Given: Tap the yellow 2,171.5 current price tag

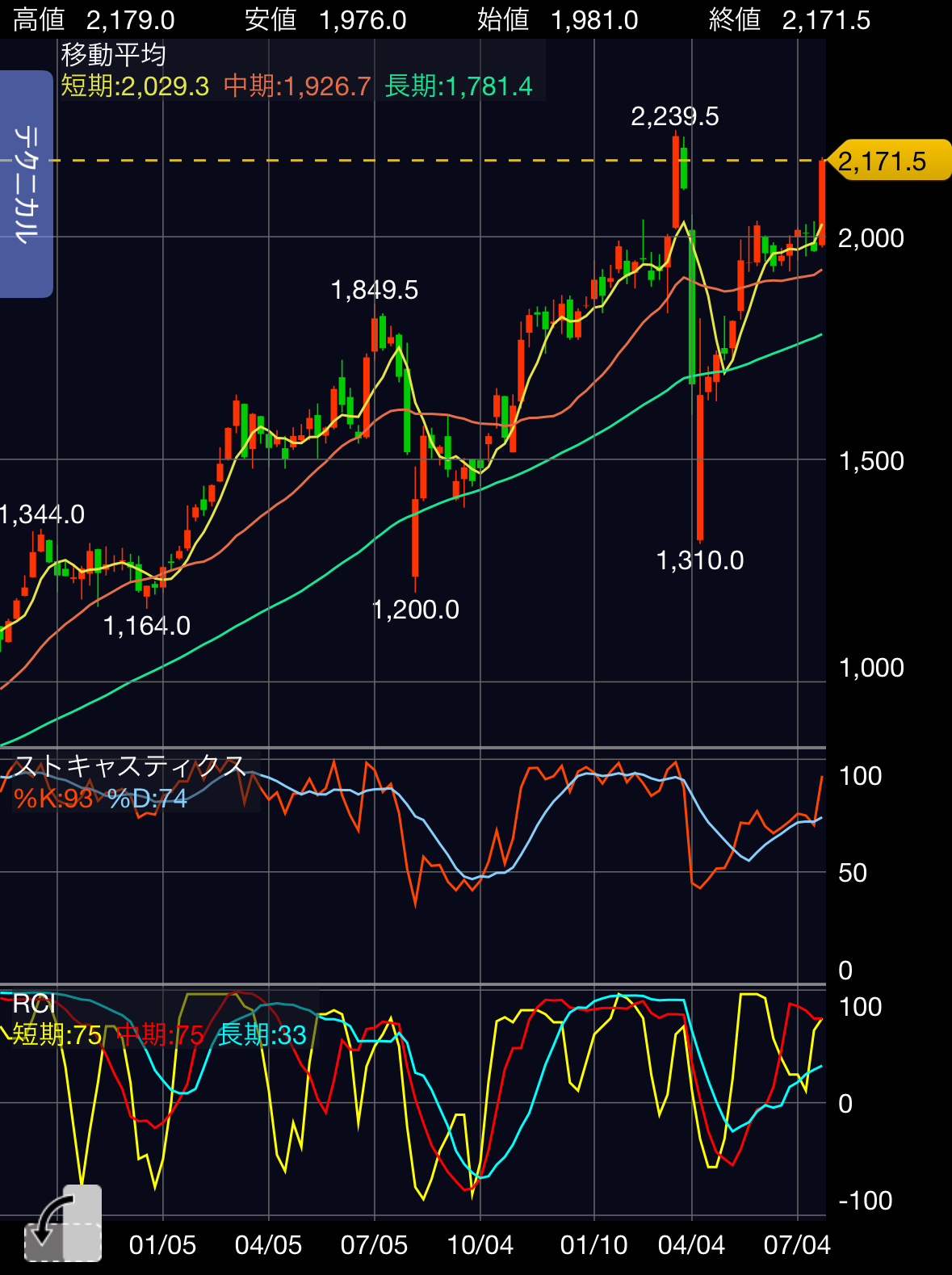Looking at the screenshot, I should pos(889,161).
